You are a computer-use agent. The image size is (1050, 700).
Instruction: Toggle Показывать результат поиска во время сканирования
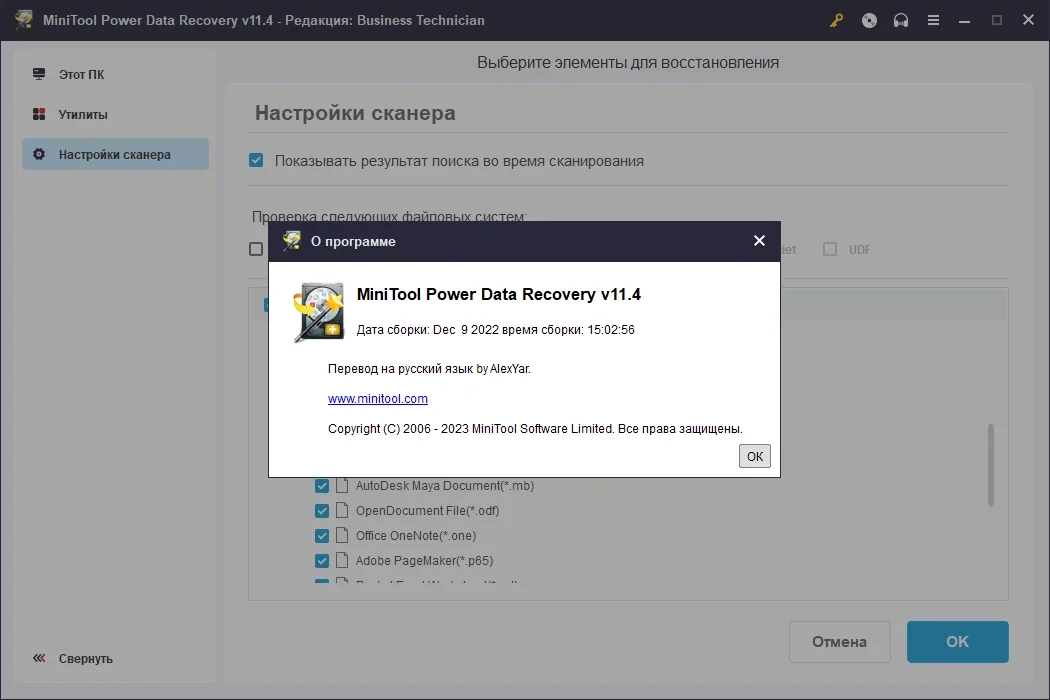256,160
